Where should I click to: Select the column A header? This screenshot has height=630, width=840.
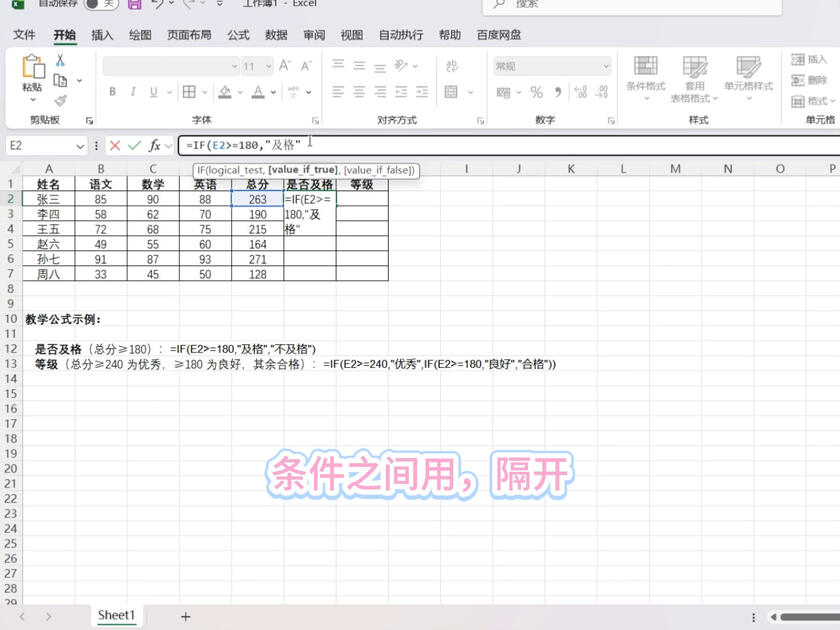click(x=49, y=169)
